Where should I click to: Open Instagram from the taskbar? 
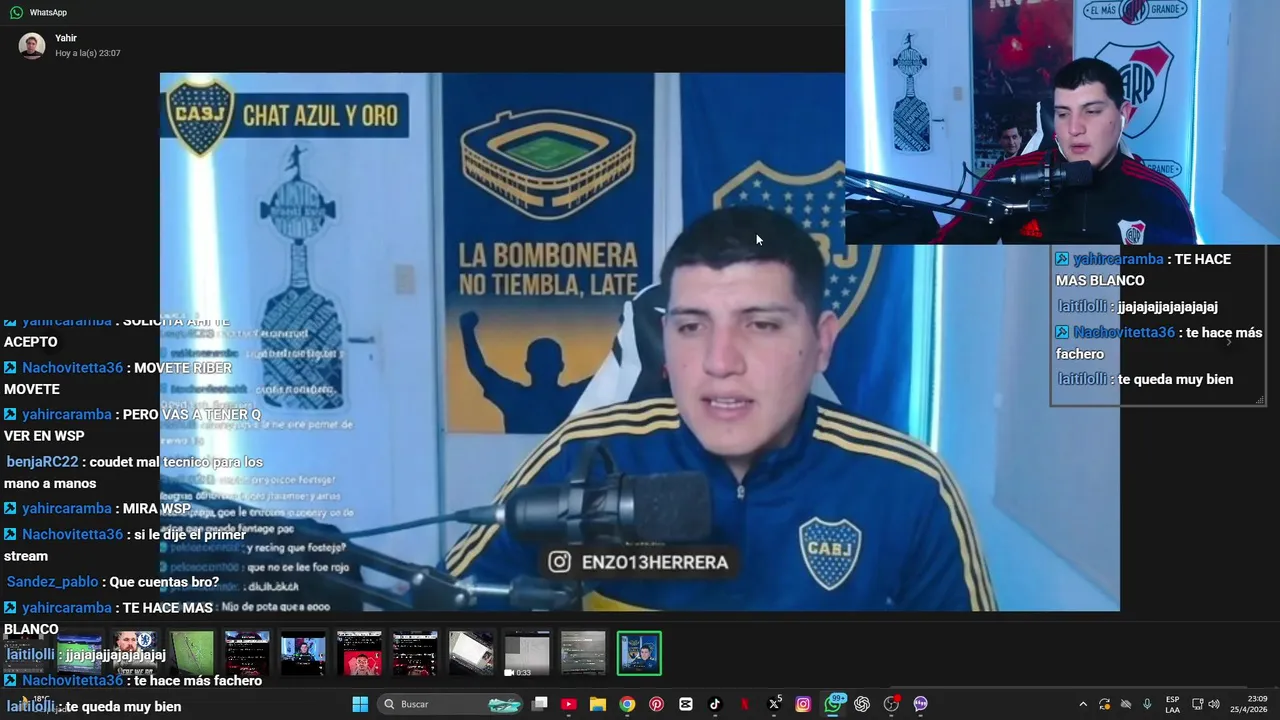pos(803,704)
